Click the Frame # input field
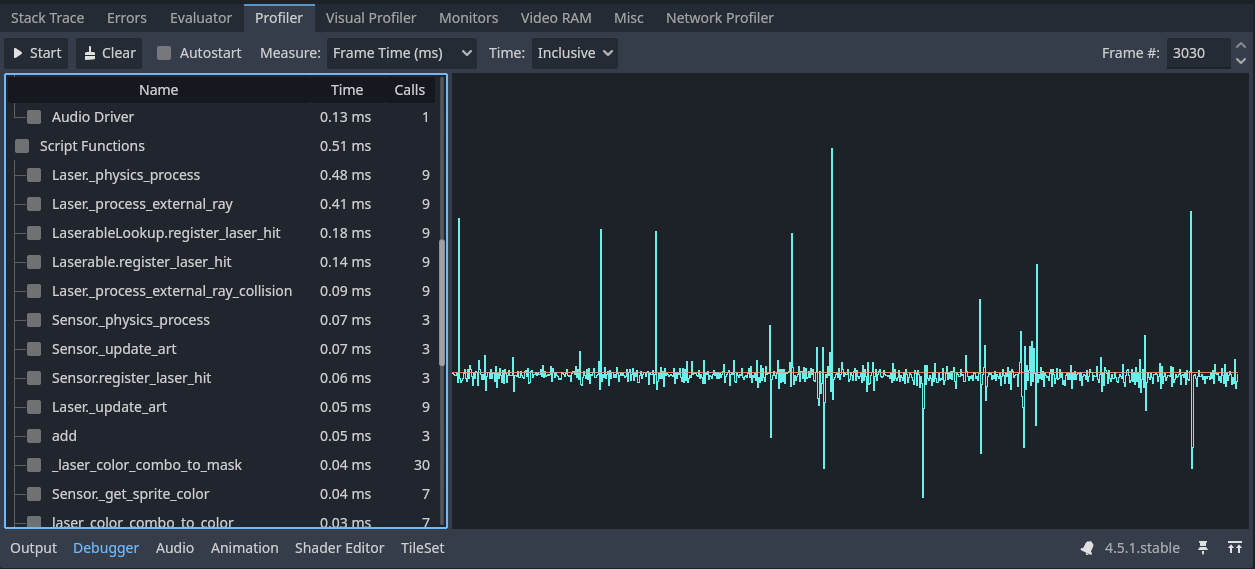The height and width of the screenshot is (569, 1255). coord(1195,53)
